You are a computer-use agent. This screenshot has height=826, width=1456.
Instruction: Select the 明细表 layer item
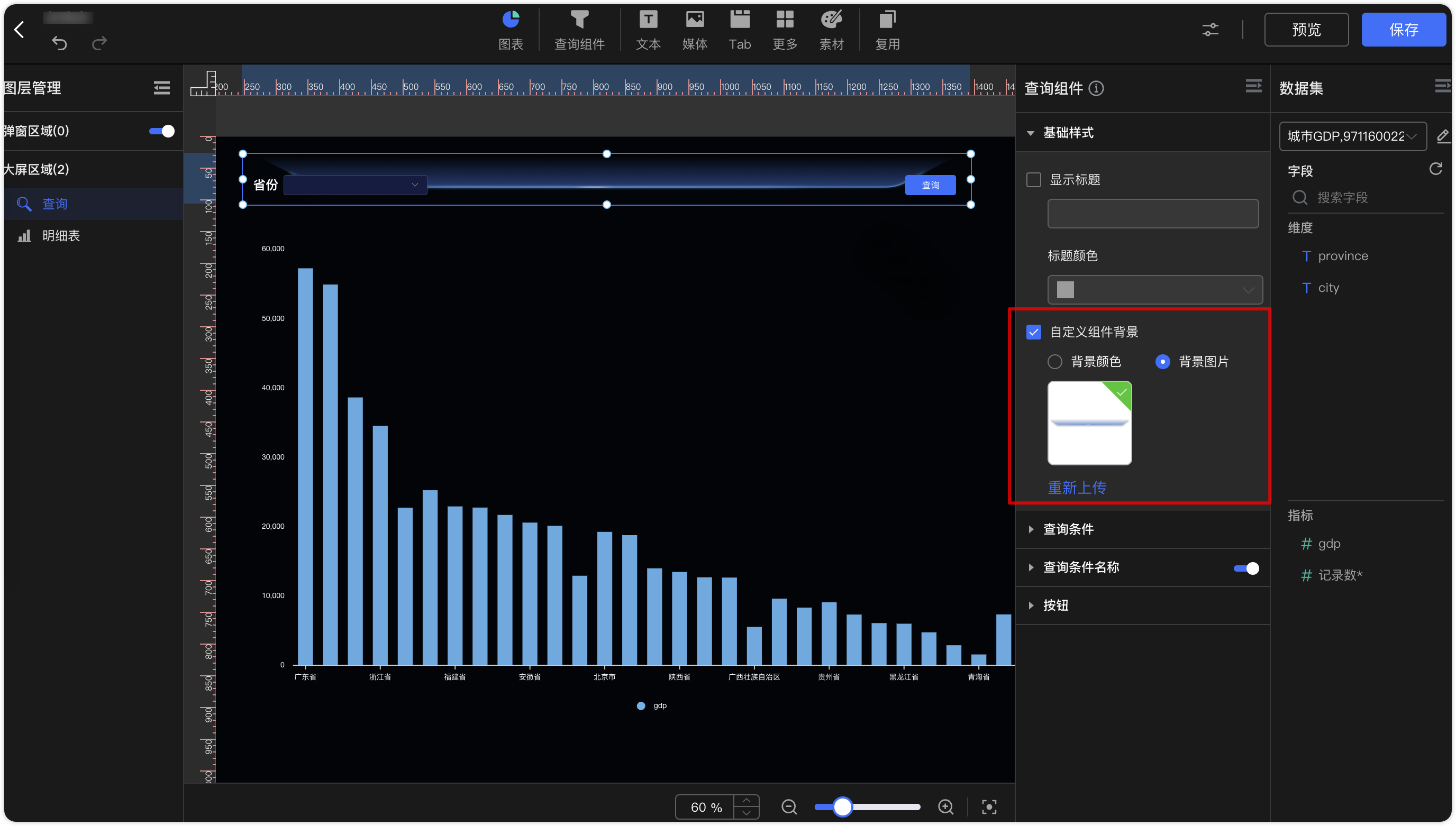pyautogui.click(x=94, y=235)
